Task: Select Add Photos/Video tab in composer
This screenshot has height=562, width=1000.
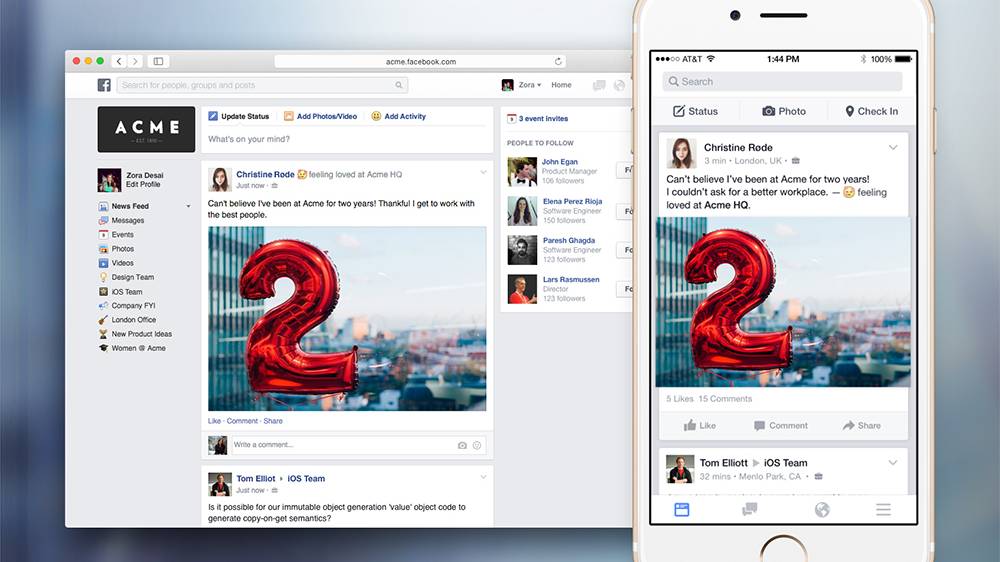Action: [x=320, y=117]
